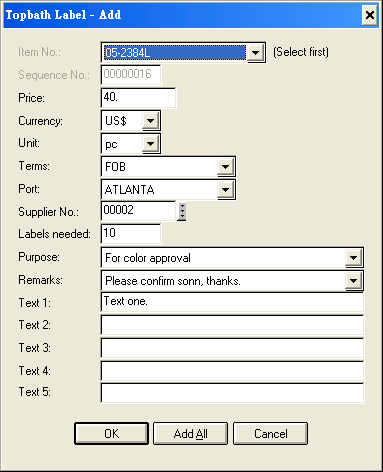This screenshot has height=472, width=383.
Task: Click the Price label
Action: point(31,98)
